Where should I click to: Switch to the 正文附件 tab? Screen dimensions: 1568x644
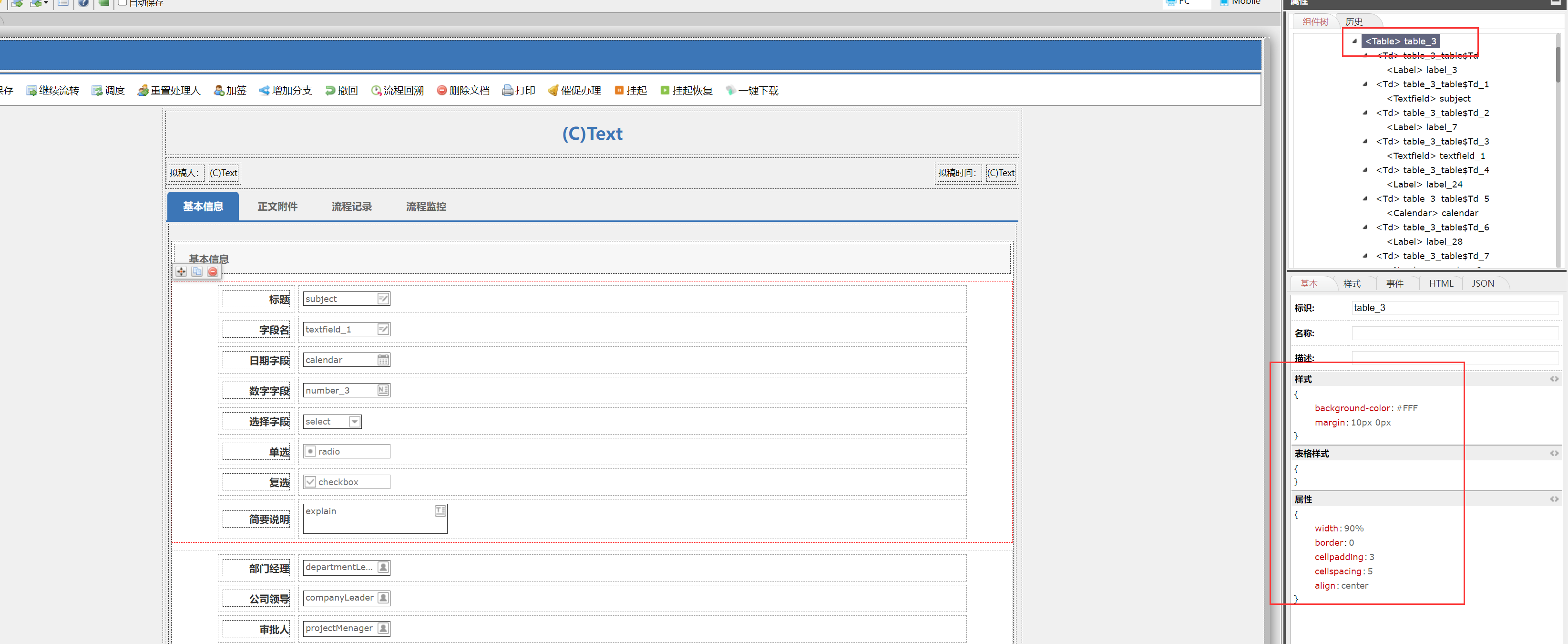[277, 207]
